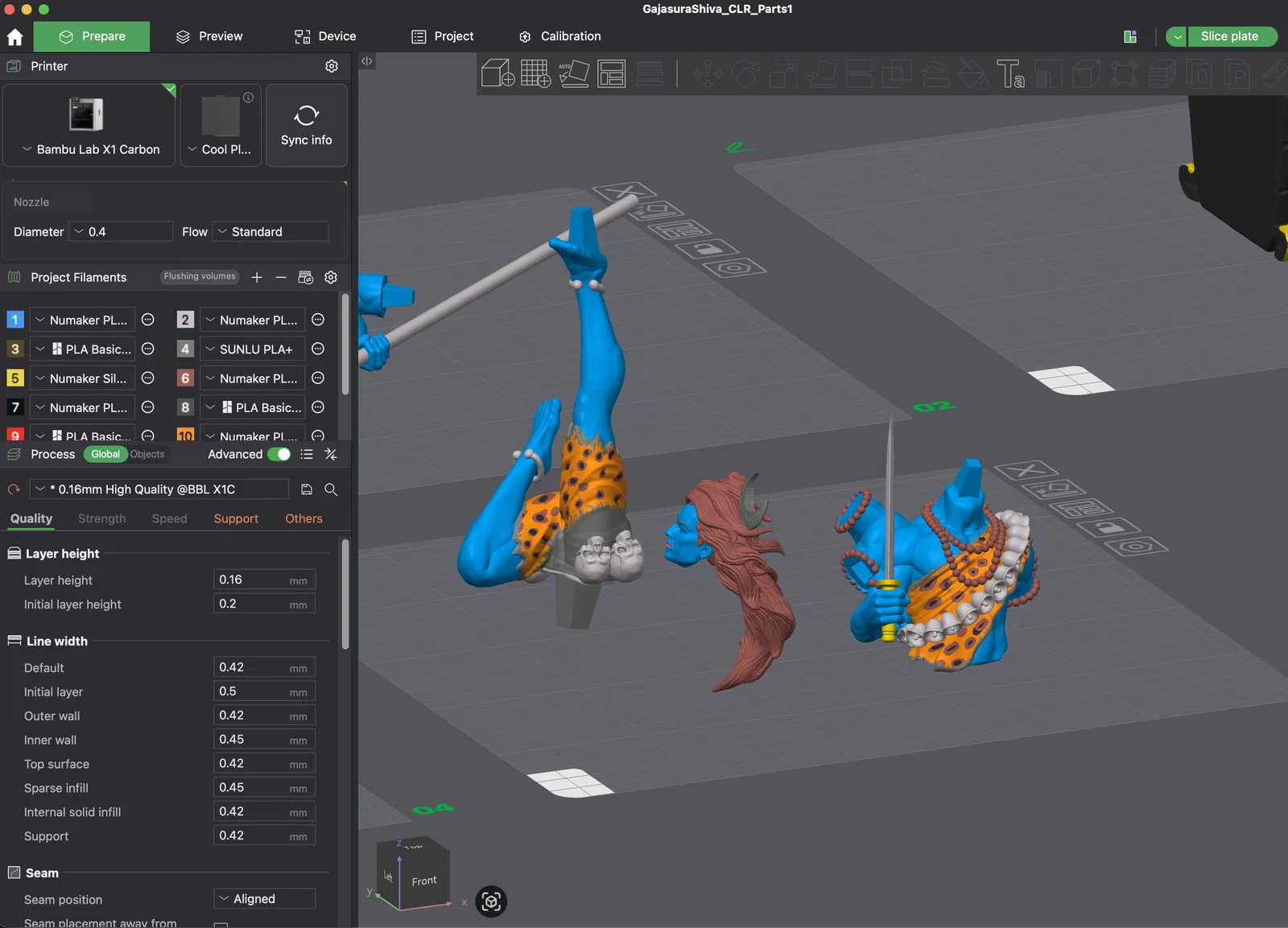This screenshot has height=928, width=1288.
Task: Click the Add plate grid icon
Action: 535,73
